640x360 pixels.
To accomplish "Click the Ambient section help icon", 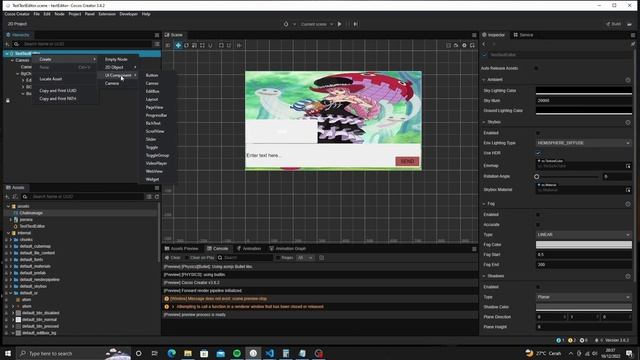I will click(x=628, y=80).
